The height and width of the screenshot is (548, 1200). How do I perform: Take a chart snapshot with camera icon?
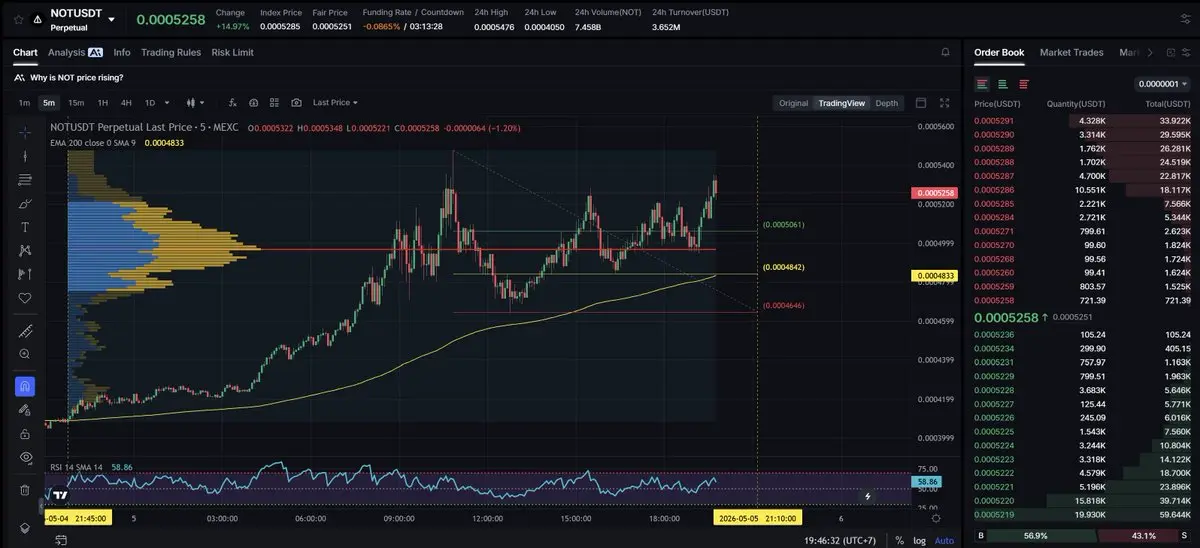tap(296, 102)
